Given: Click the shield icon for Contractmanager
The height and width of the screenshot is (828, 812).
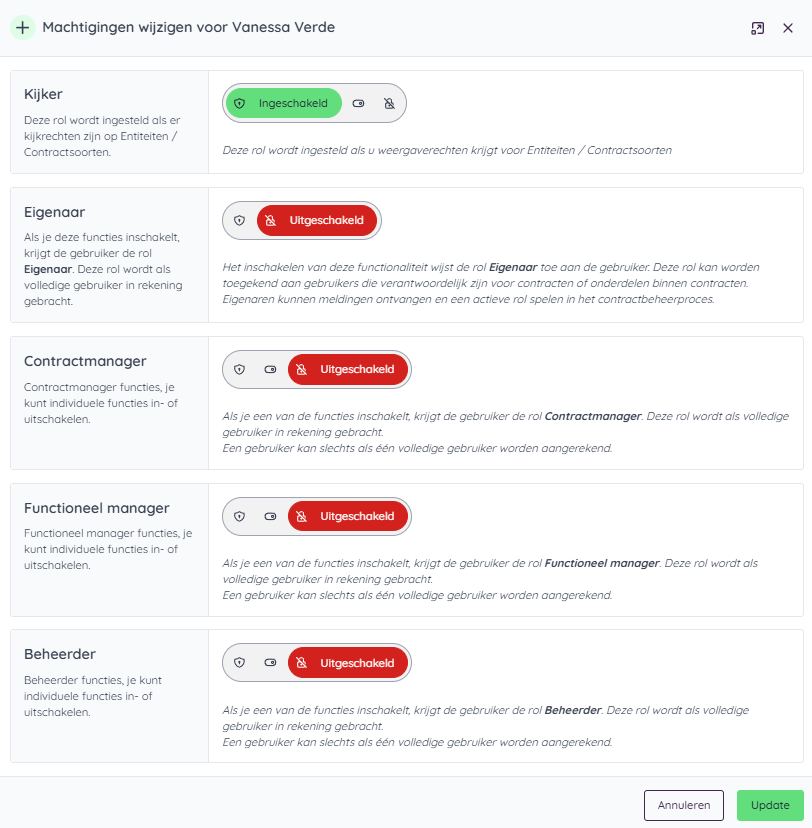Looking at the screenshot, I should click(240, 369).
